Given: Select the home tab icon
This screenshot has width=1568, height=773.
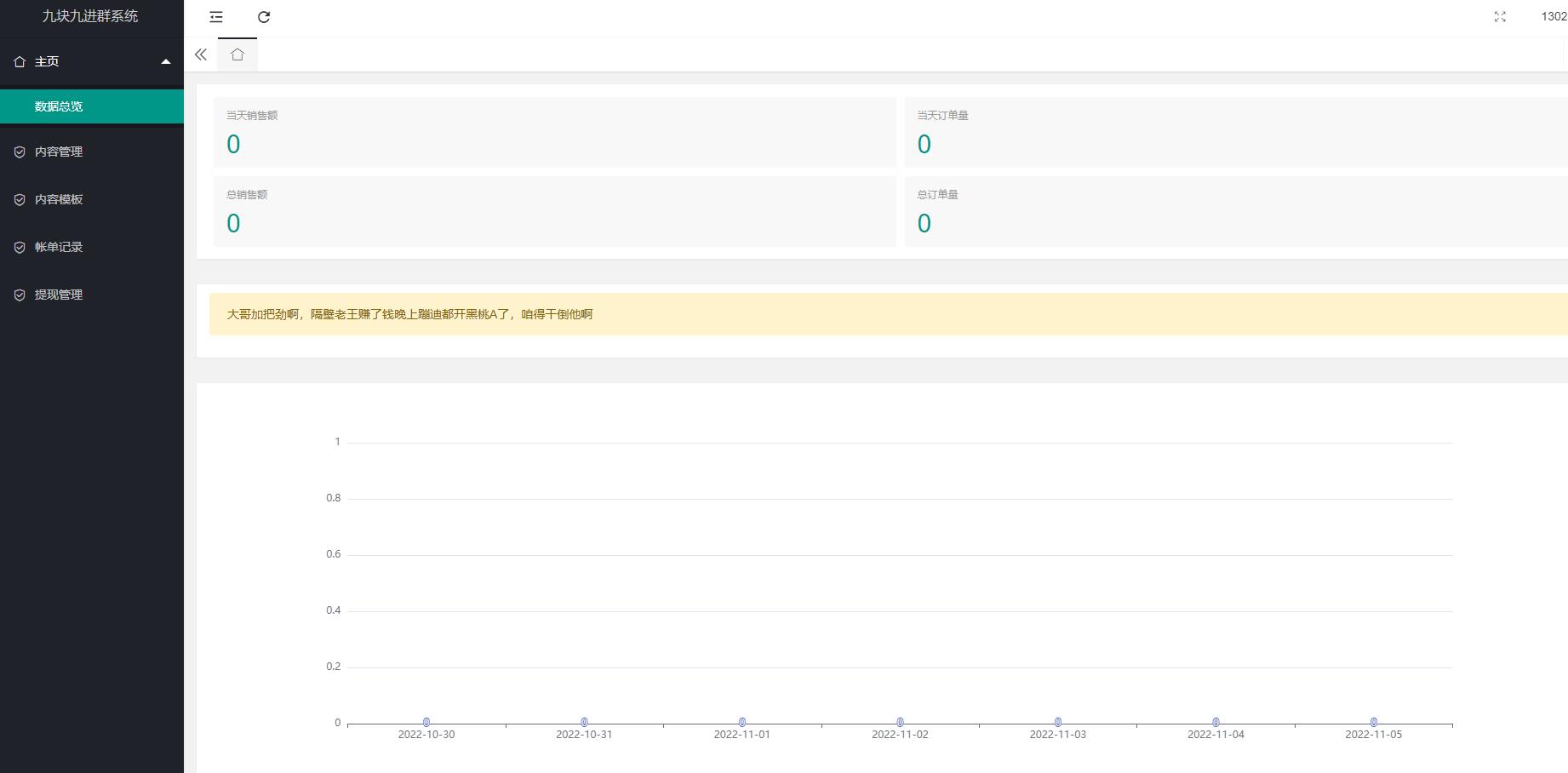Looking at the screenshot, I should pyautogui.click(x=237, y=54).
